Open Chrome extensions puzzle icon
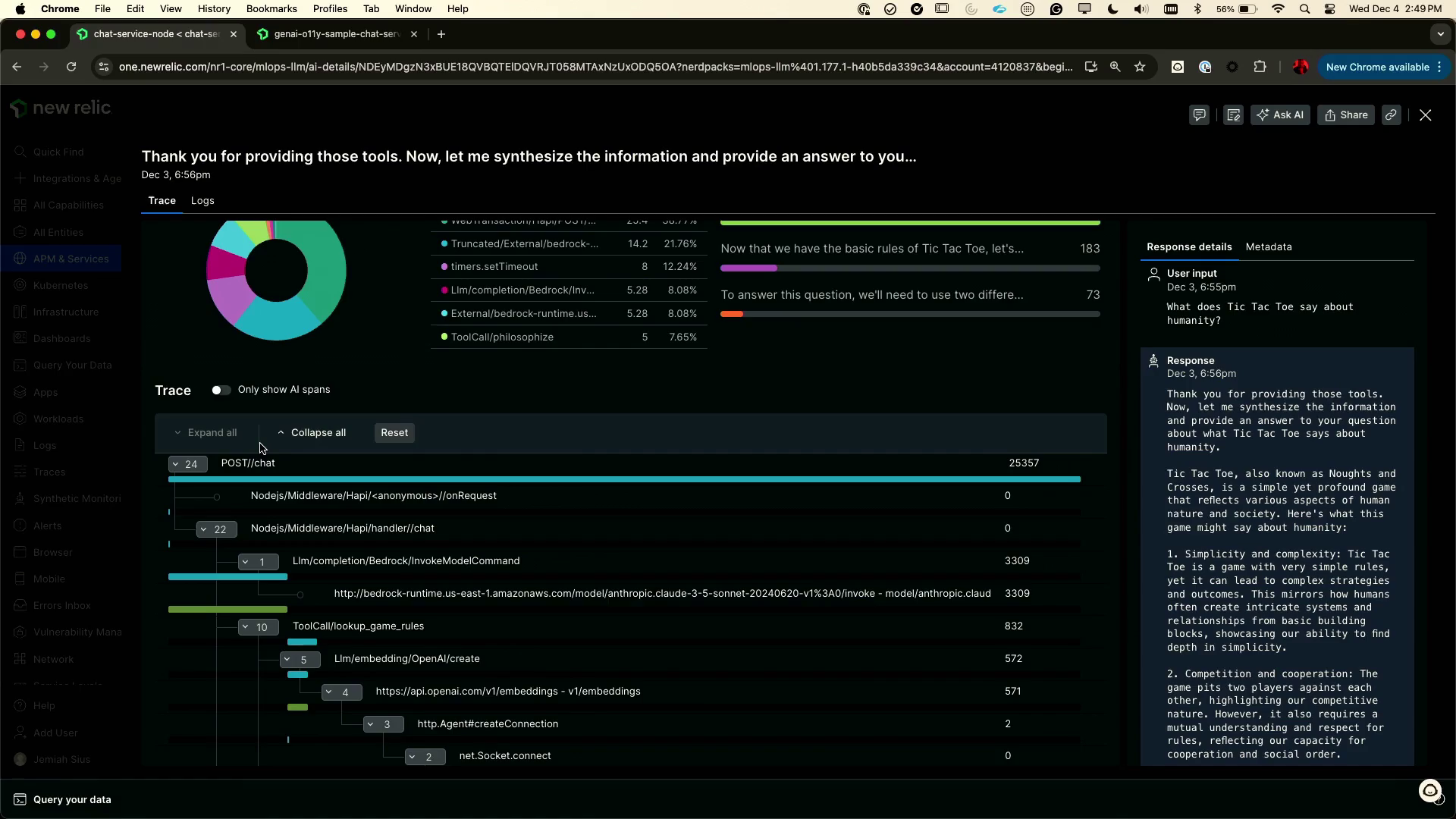This screenshot has height=819, width=1456. click(x=1260, y=67)
